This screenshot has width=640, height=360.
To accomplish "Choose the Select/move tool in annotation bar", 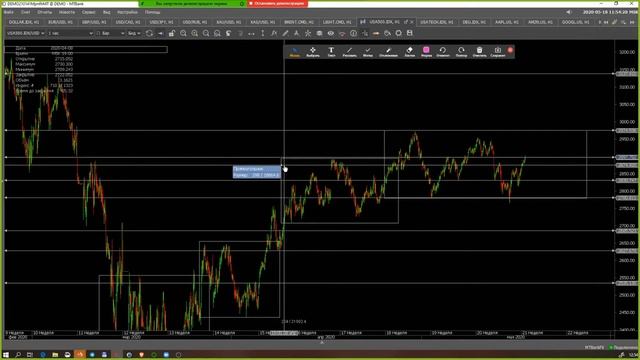I will click(x=313, y=52).
